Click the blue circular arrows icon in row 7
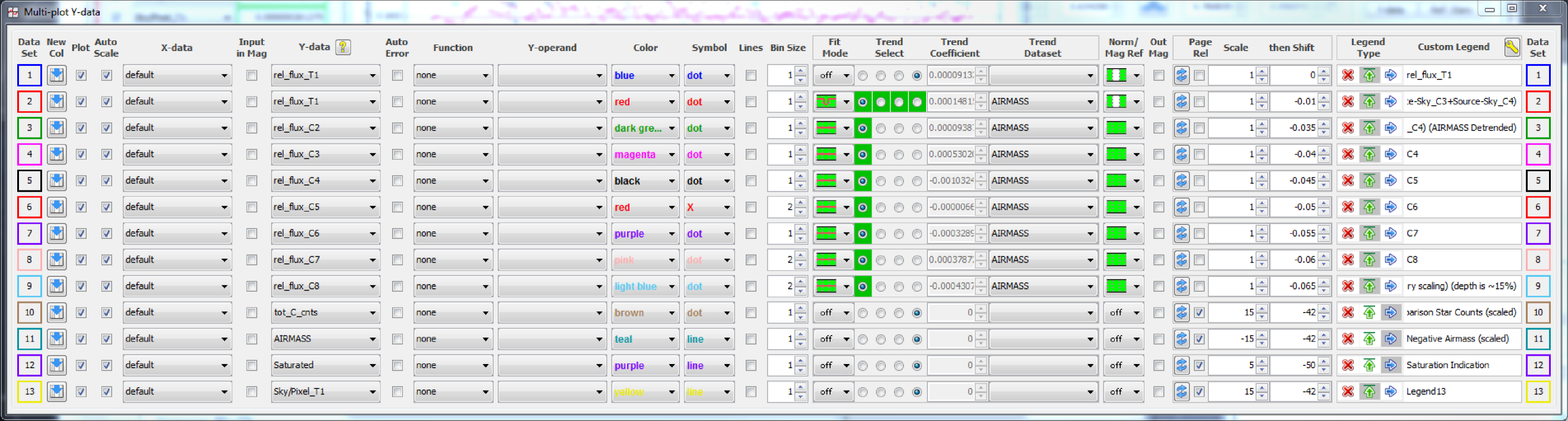1568x421 pixels. (x=1181, y=234)
